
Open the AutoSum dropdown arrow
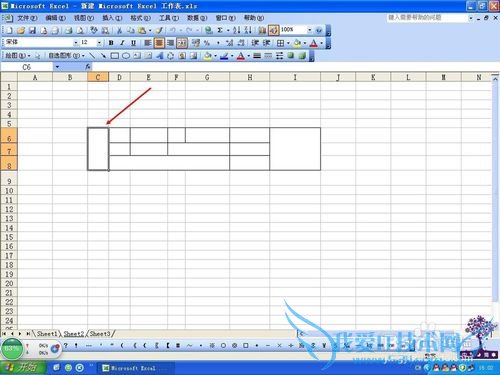coord(228,30)
